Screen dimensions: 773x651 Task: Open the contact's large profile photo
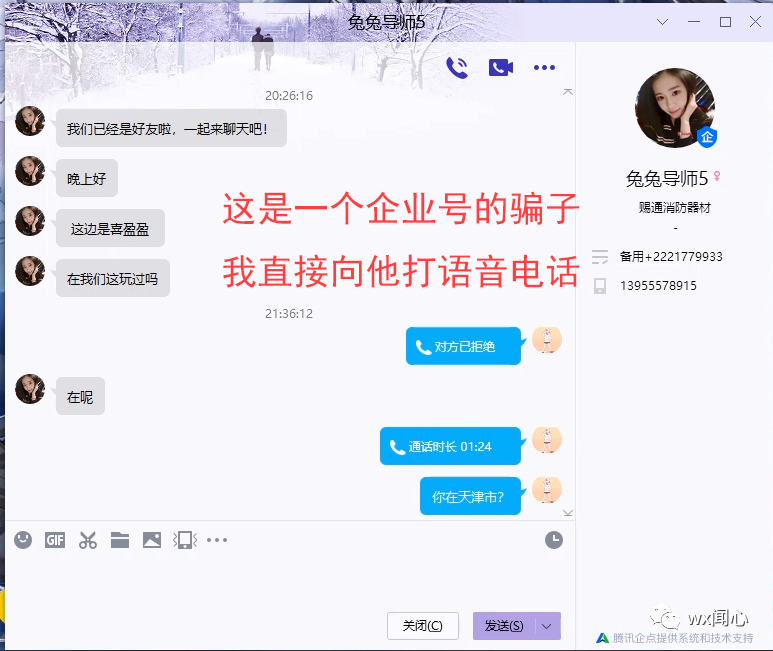click(675, 108)
